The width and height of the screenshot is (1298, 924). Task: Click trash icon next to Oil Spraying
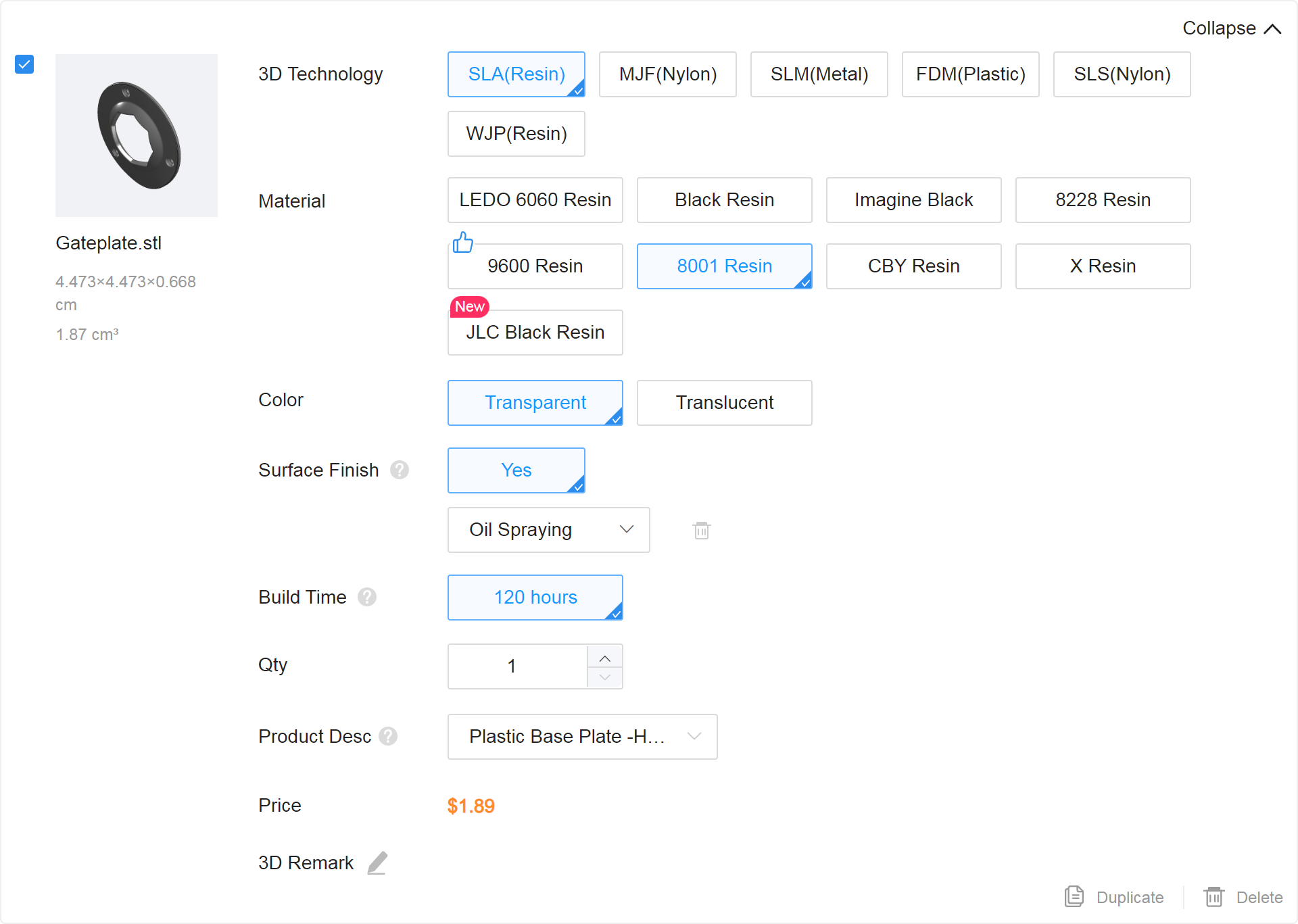(702, 531)
